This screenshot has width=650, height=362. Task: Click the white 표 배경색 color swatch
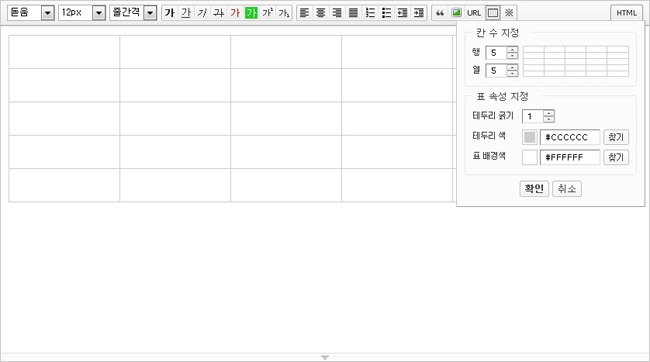point(529,157)
